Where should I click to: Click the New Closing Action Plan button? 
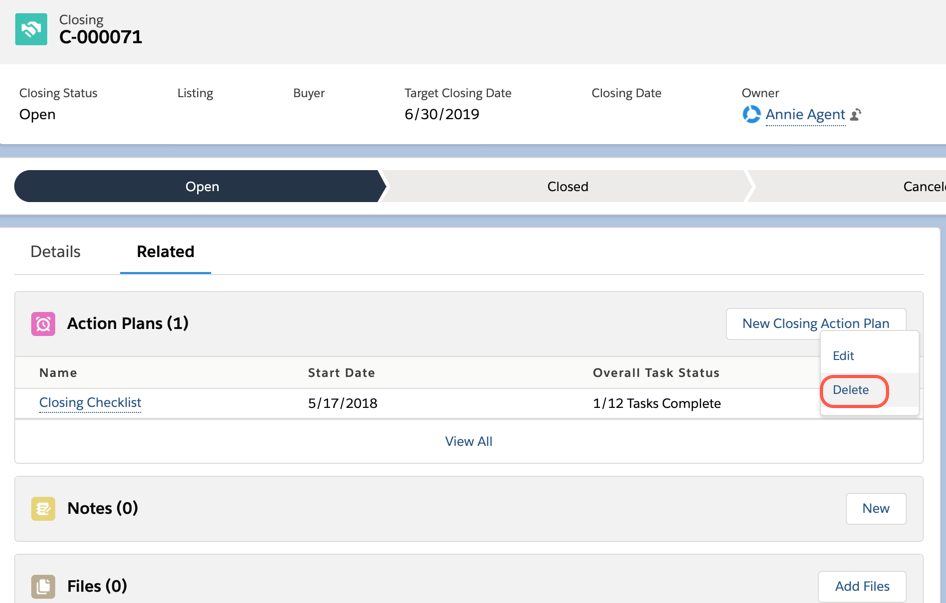pos(815,323)
